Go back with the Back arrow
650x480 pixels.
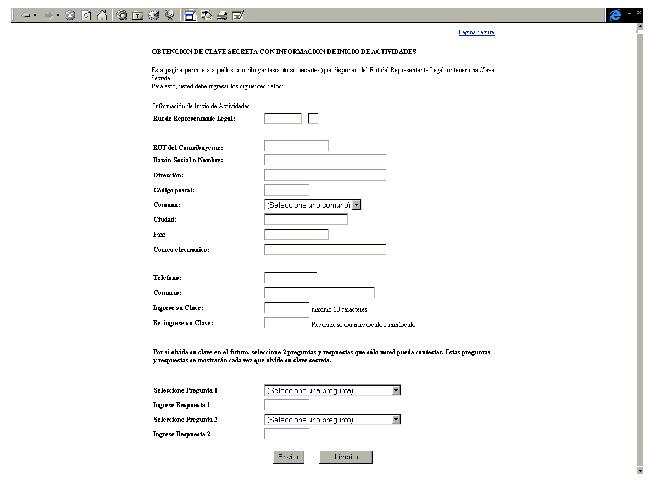click(26, 16)
